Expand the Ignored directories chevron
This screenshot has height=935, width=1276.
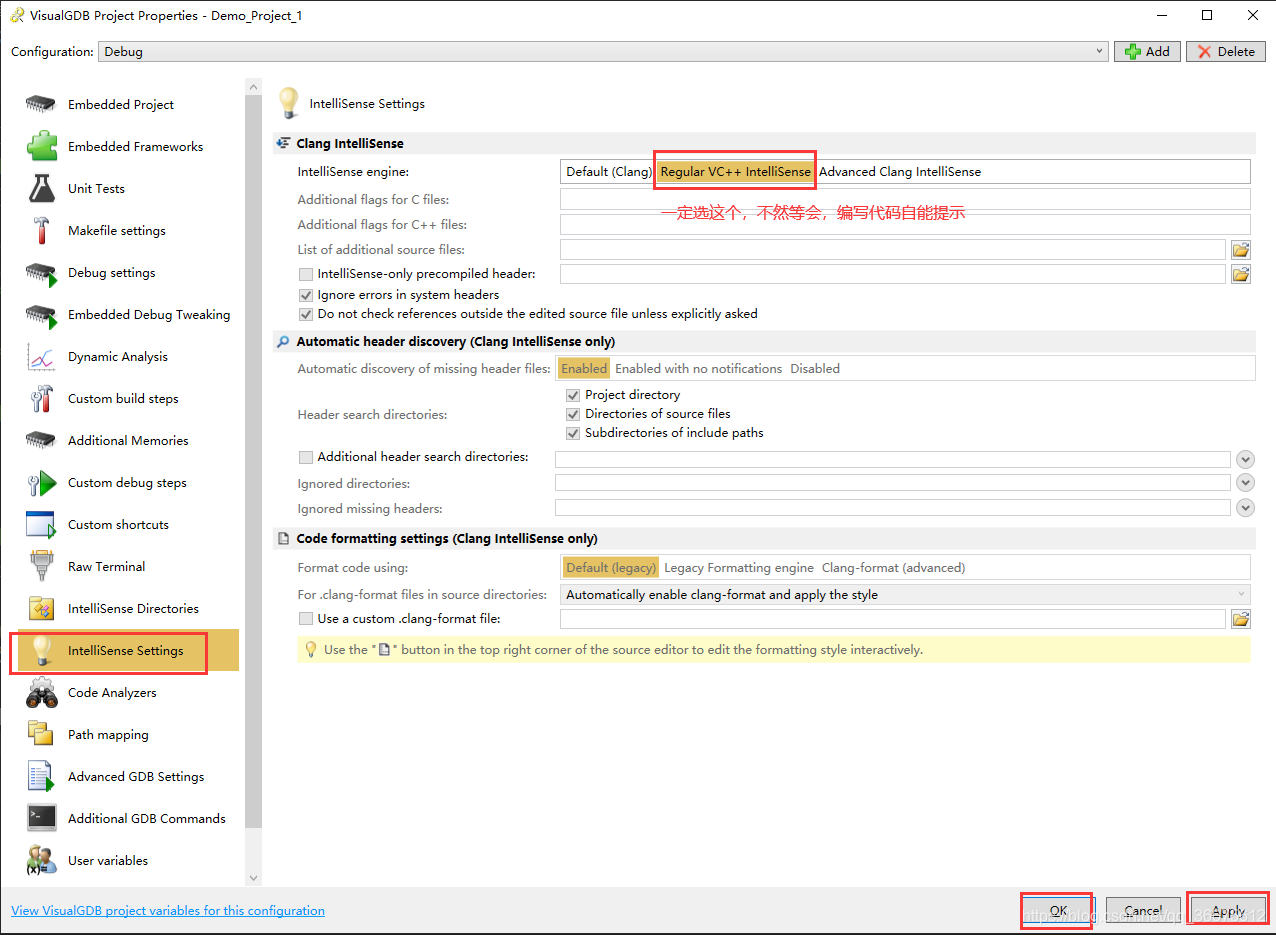(1245, 483)
